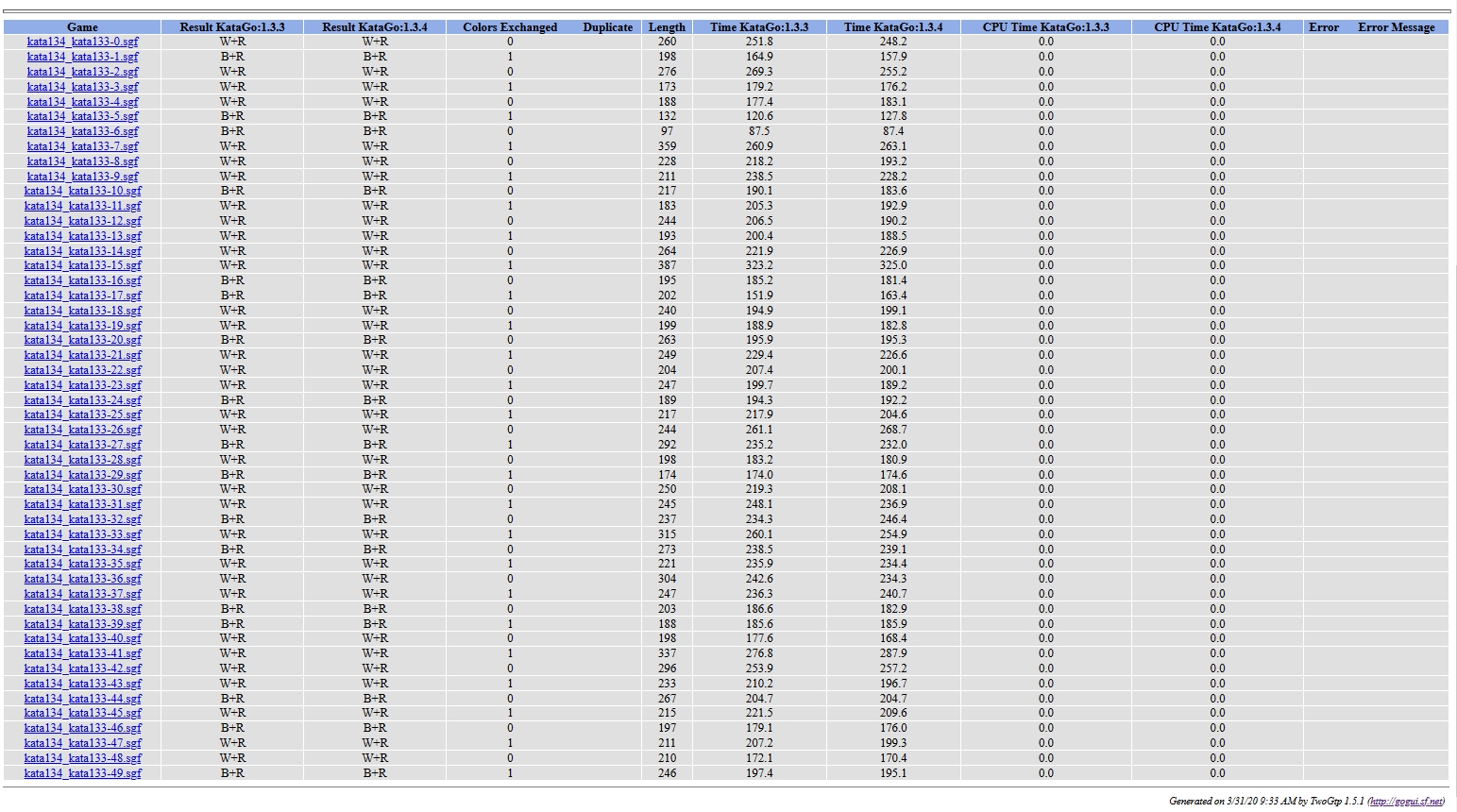Open the kata134_kata133-5.sgf game file
The width and height of the screenshot is (1457, 812).
(82, 116)
